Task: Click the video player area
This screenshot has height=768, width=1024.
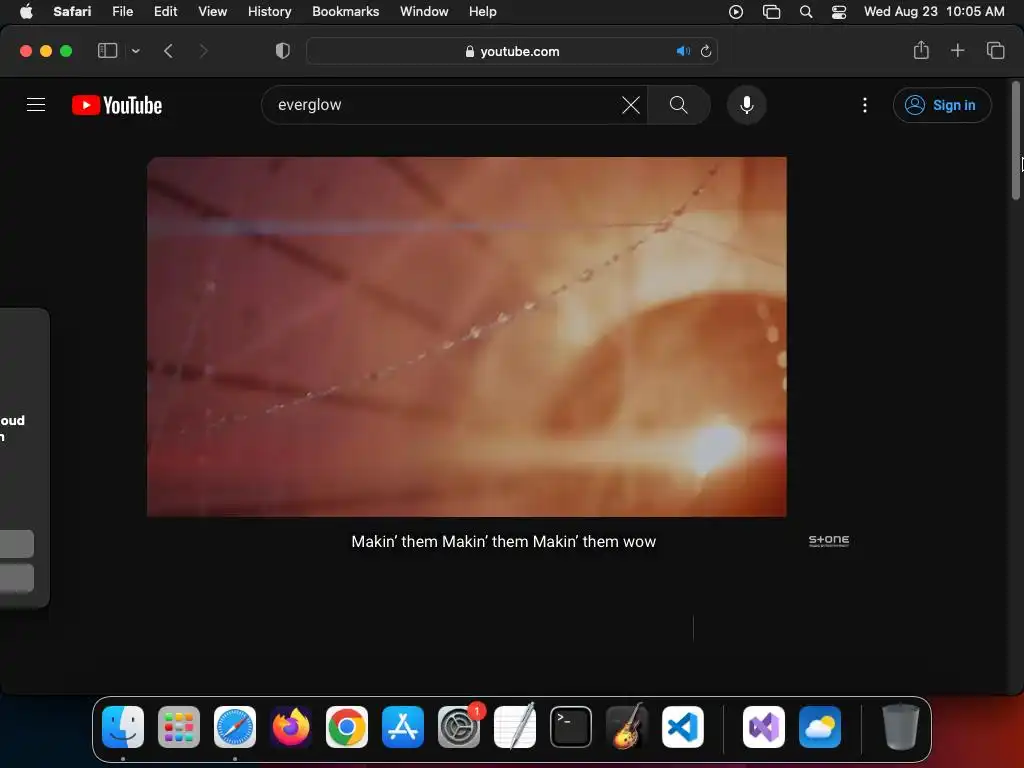Action: 466,336
